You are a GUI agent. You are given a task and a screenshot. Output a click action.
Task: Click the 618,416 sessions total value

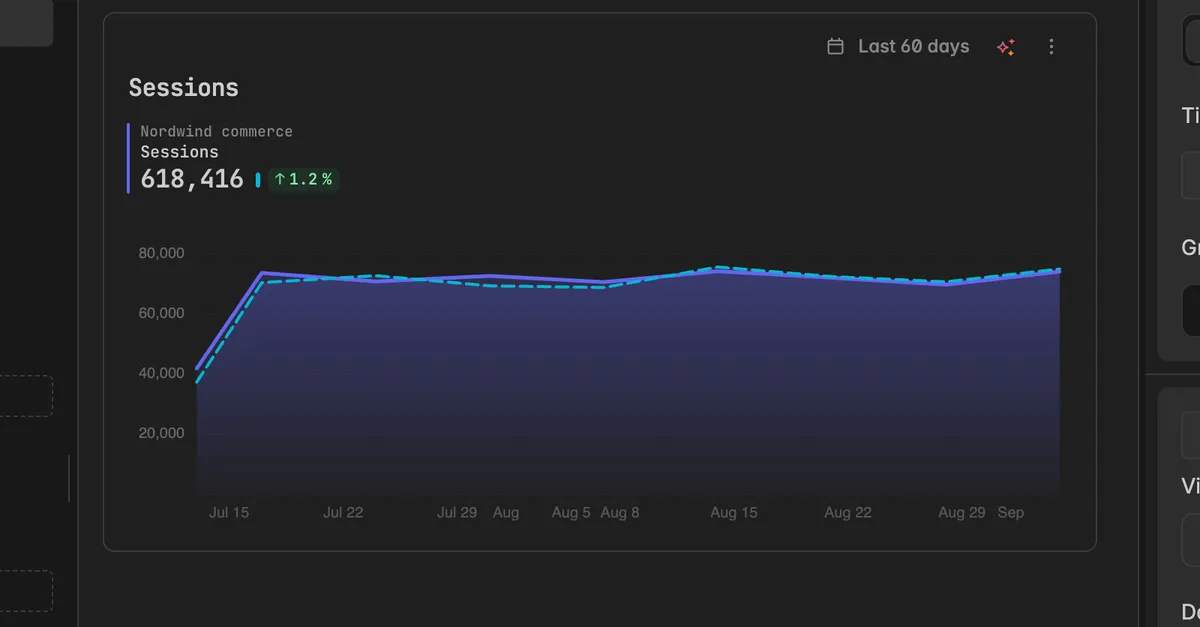(x=192, y=179)
